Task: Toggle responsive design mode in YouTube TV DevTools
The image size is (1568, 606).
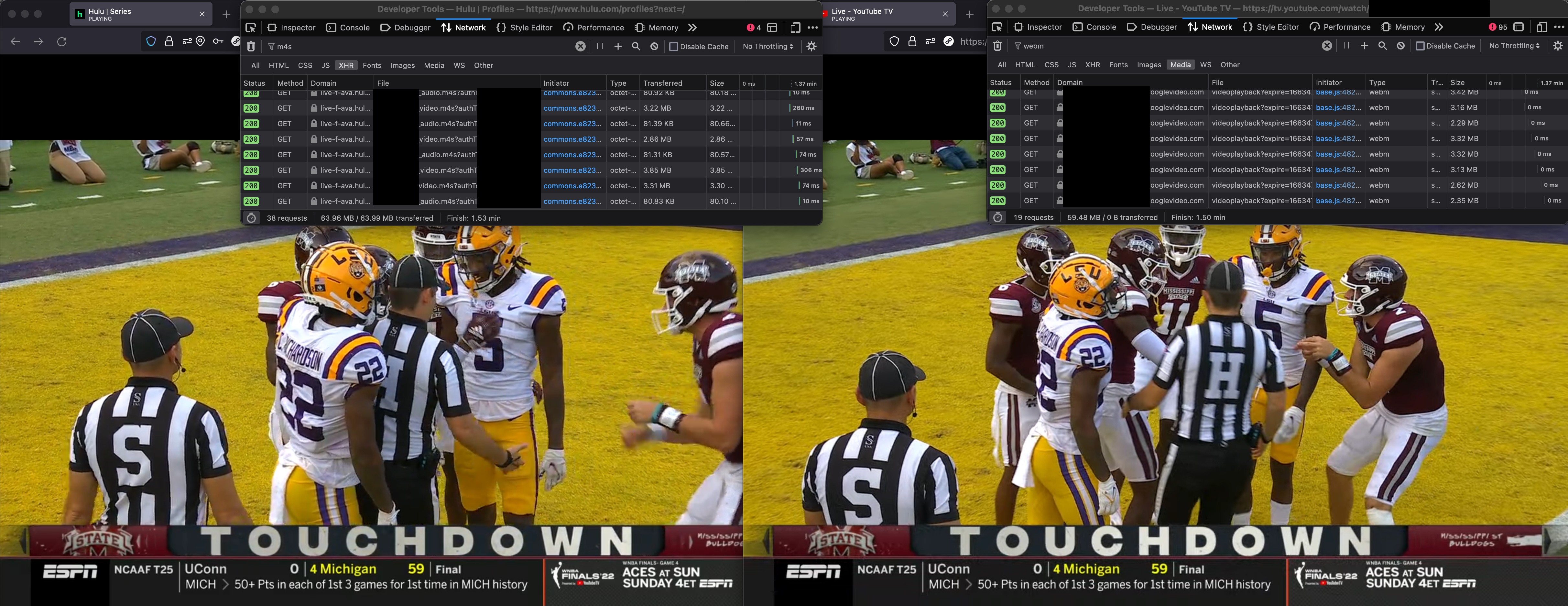Action: click(1541, 27)
